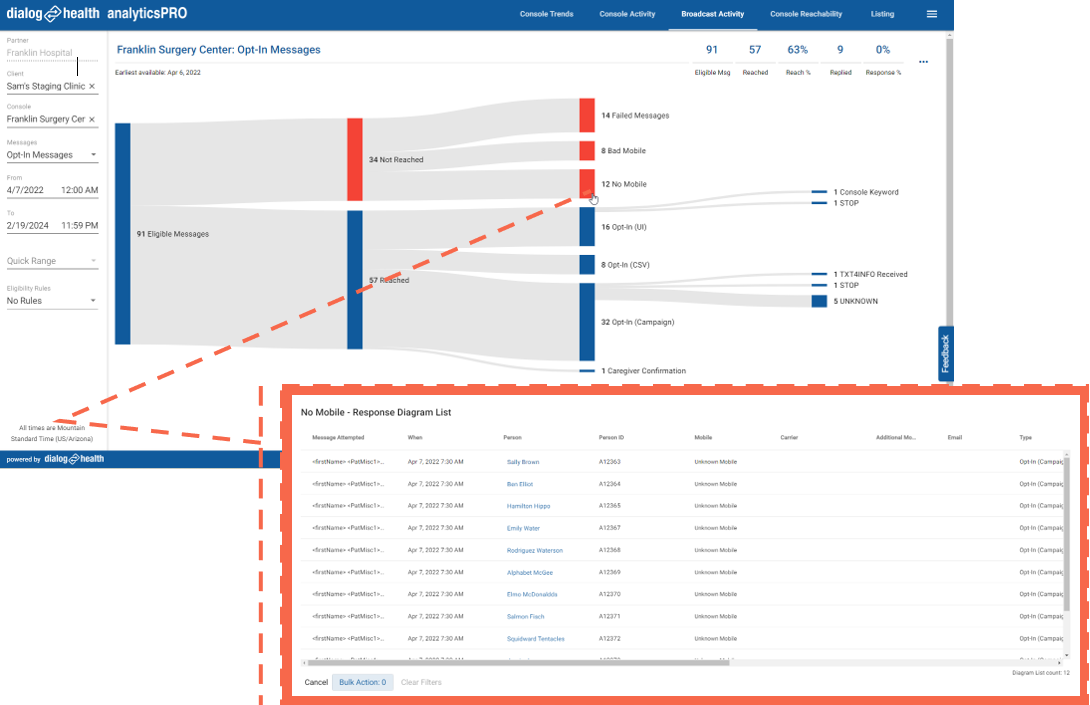Open the Eligibility Rules dropdown
Image resolution: width=1090 pixels, height=705 pixels.
tap(52, 300)
